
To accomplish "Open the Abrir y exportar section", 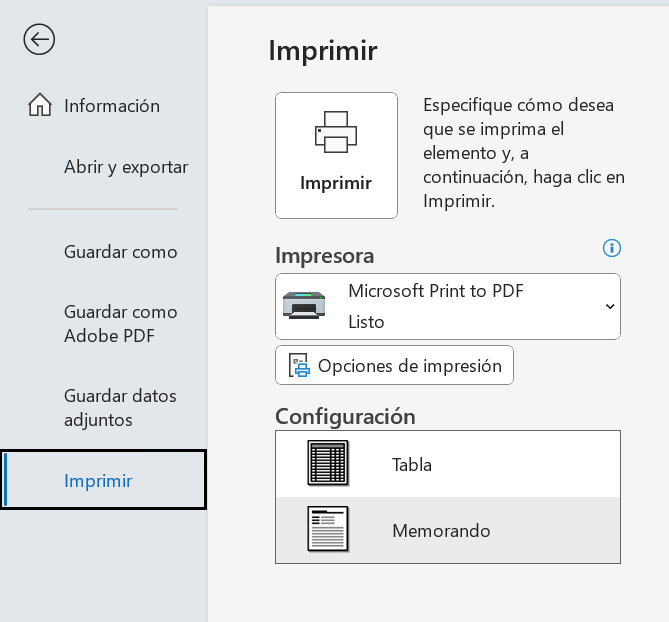I will coord(126,167).
